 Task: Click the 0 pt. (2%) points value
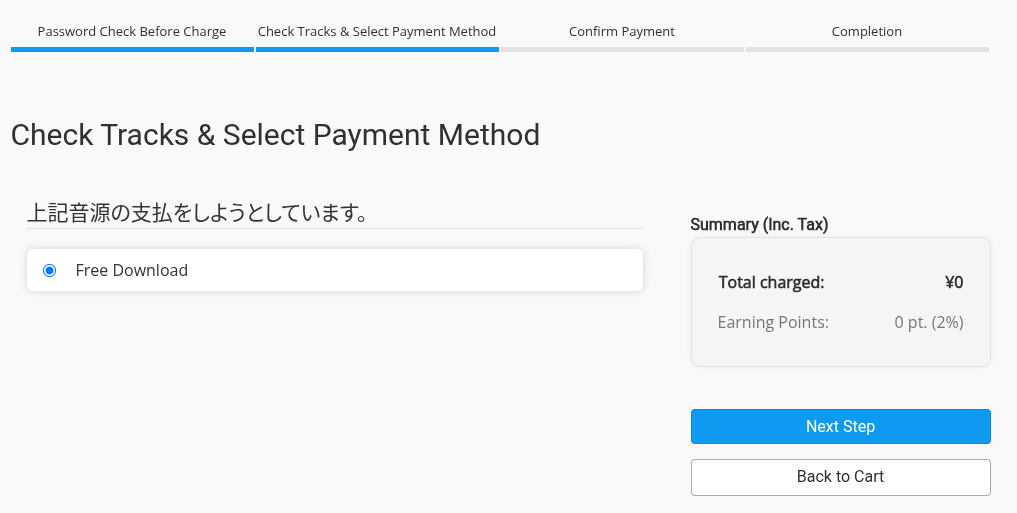[928, 322]
